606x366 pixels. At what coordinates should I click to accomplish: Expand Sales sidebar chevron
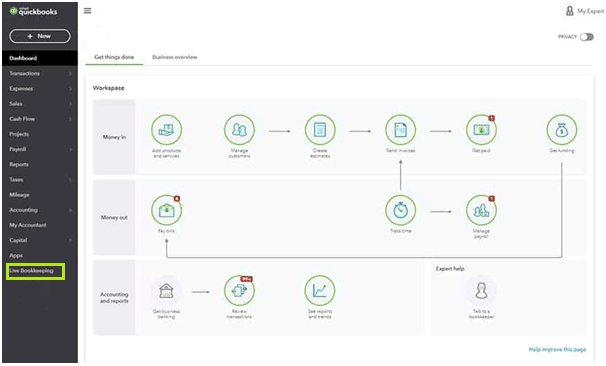pos(70,104)
